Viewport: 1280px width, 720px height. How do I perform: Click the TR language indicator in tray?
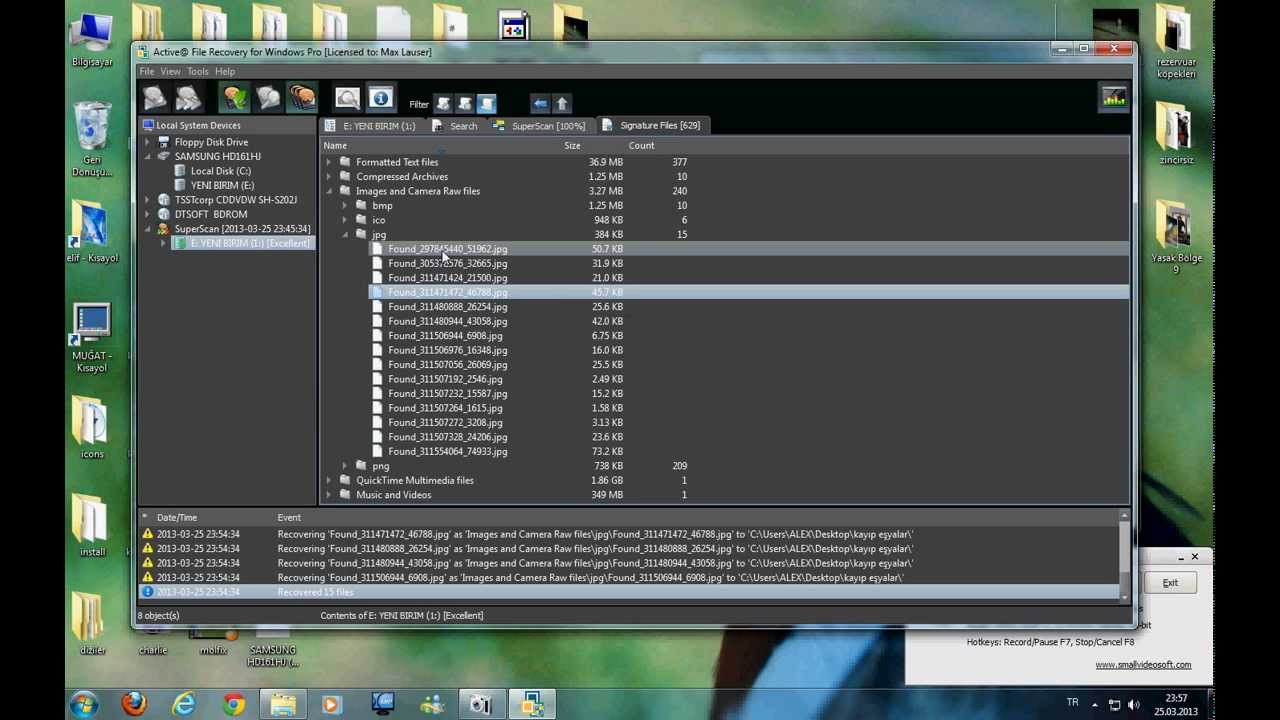[x=1073, y=703]
